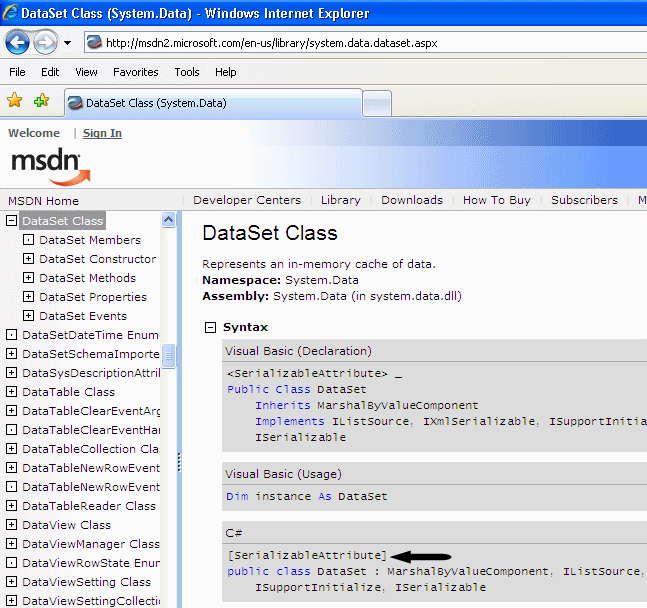The height and width of the screenshot is (608, 647).
Task: Open the Subscribers navigation link
Action: click(x=584, y=200)
